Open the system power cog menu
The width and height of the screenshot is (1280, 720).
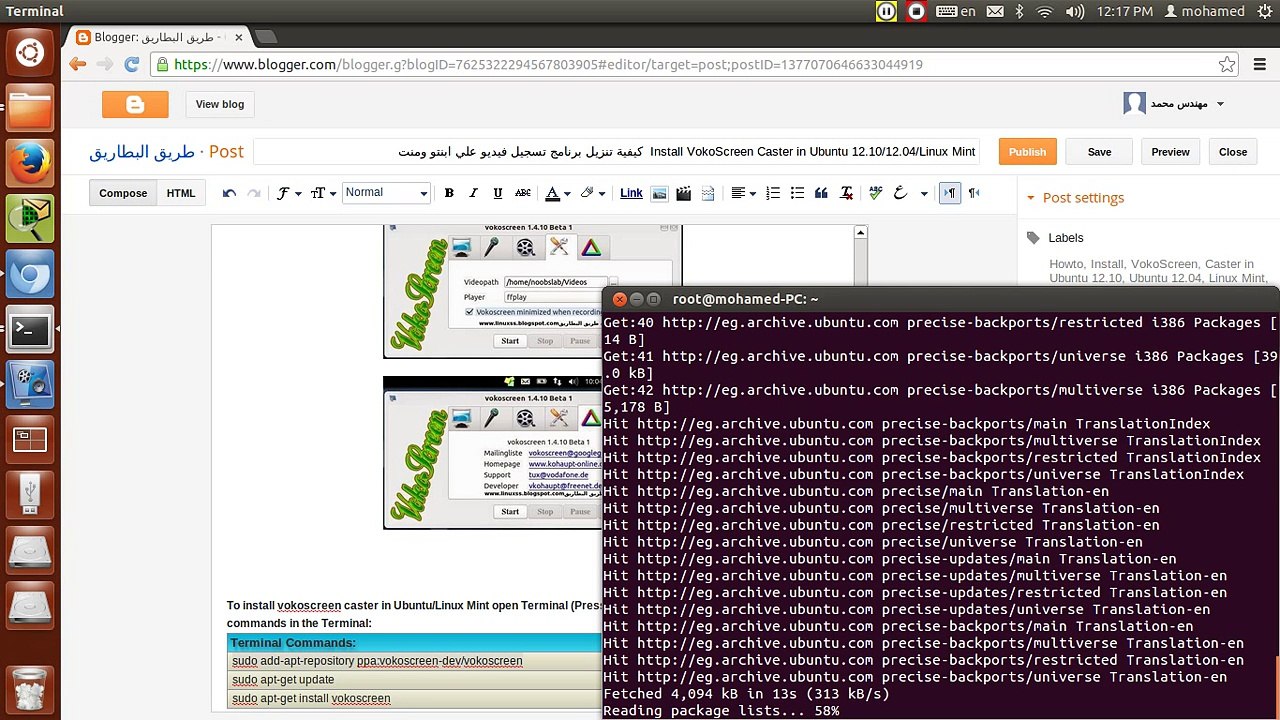click(x=1265, y=11)
